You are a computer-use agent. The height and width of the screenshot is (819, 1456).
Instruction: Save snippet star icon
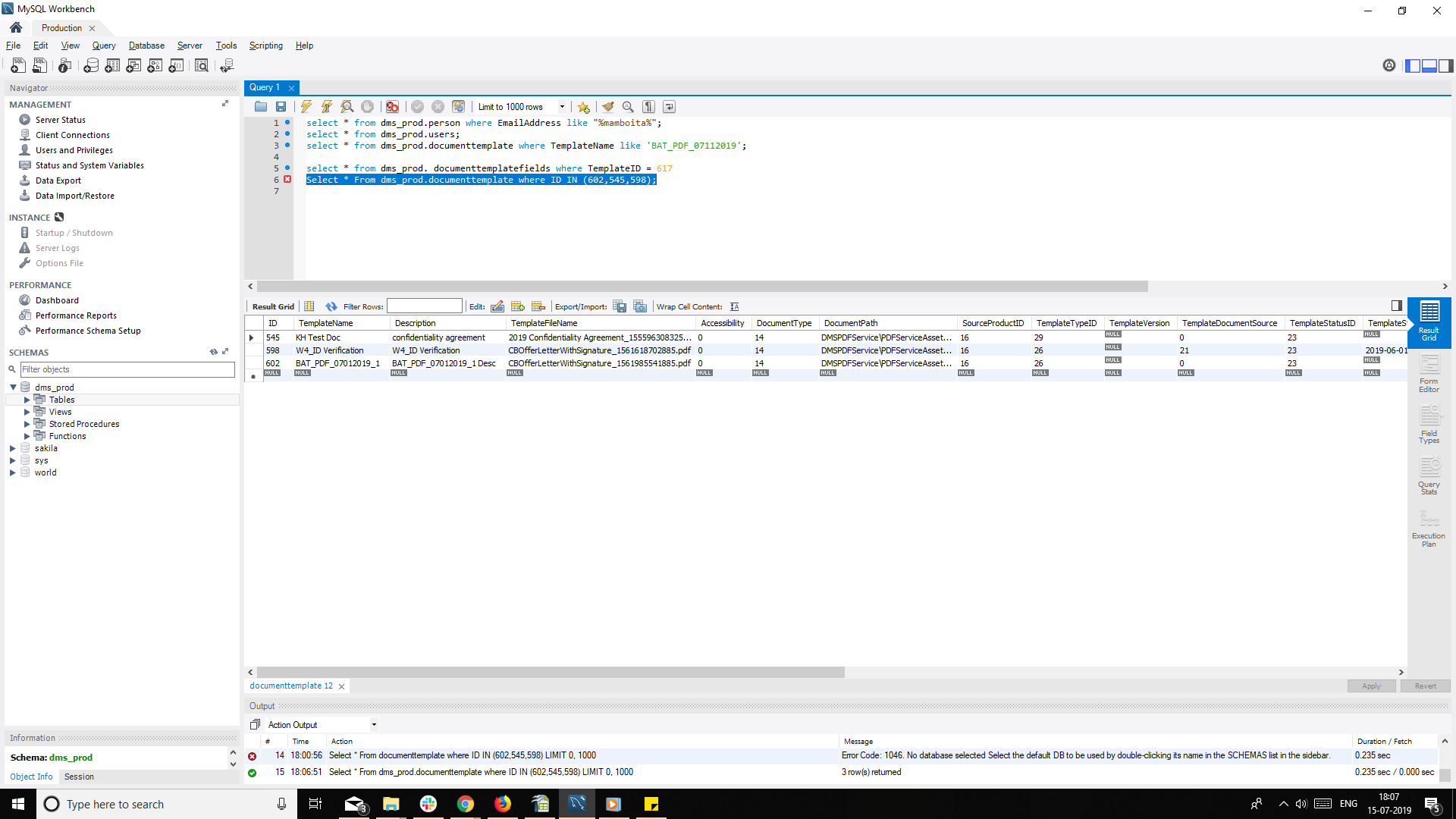point(583,107)
